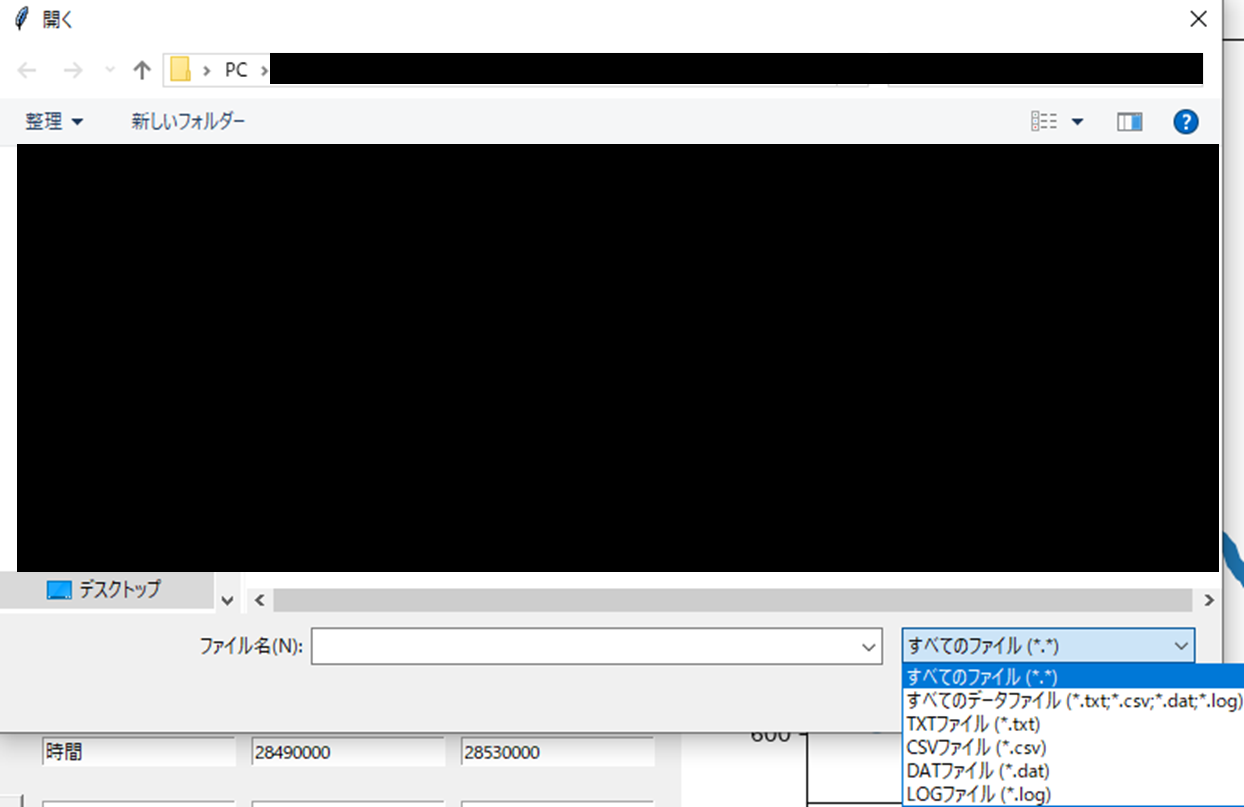Image resolution: width=1244 pixels, height=807 pixels.
Task: Go back with the left arrow
Action: coord(28,70)
